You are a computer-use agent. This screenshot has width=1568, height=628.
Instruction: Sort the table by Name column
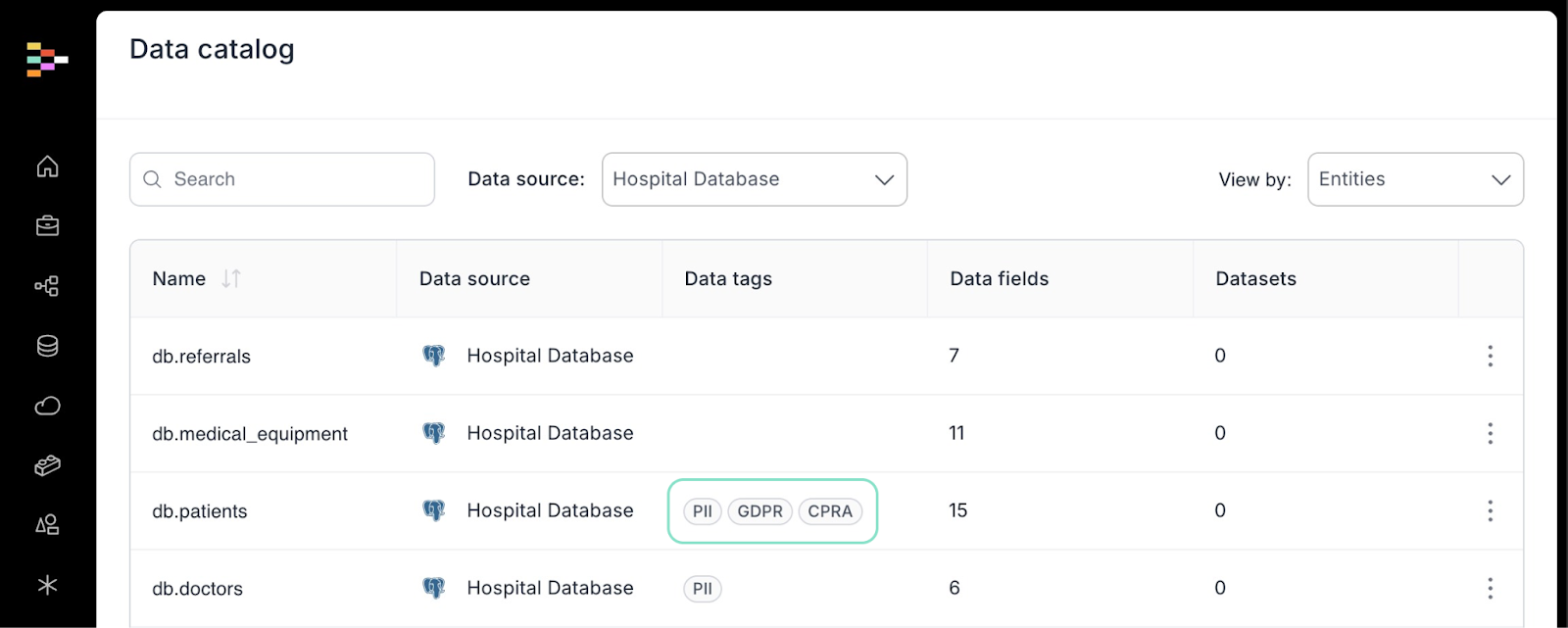point(231,279)
